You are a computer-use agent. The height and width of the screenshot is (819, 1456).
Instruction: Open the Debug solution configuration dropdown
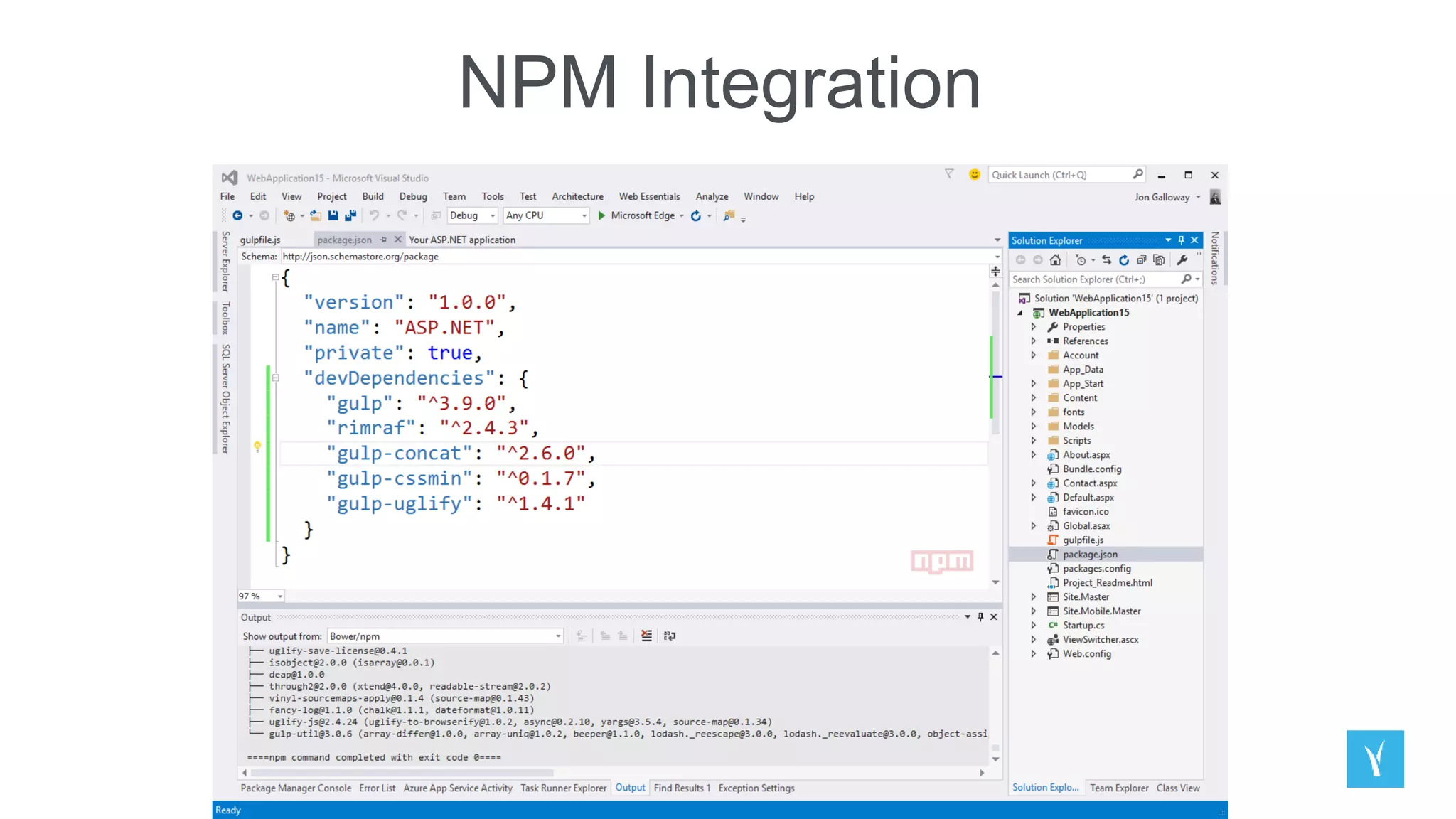pos(472,215)
